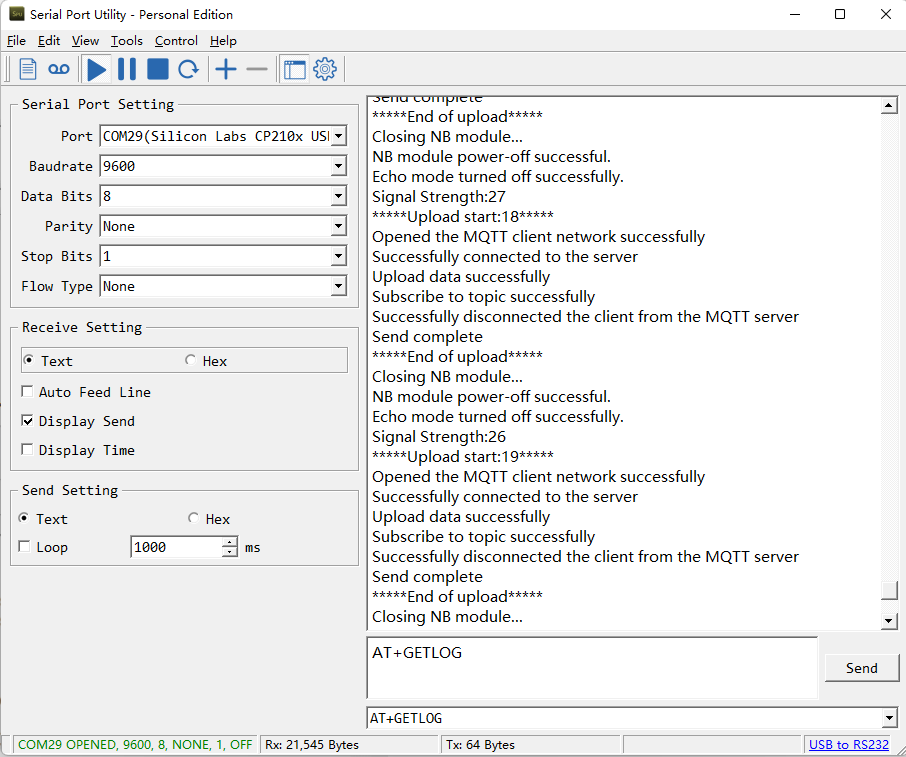Open the Control menu
Screen dimensions: 906x757
pyautogui.click(x=176, y=40)
